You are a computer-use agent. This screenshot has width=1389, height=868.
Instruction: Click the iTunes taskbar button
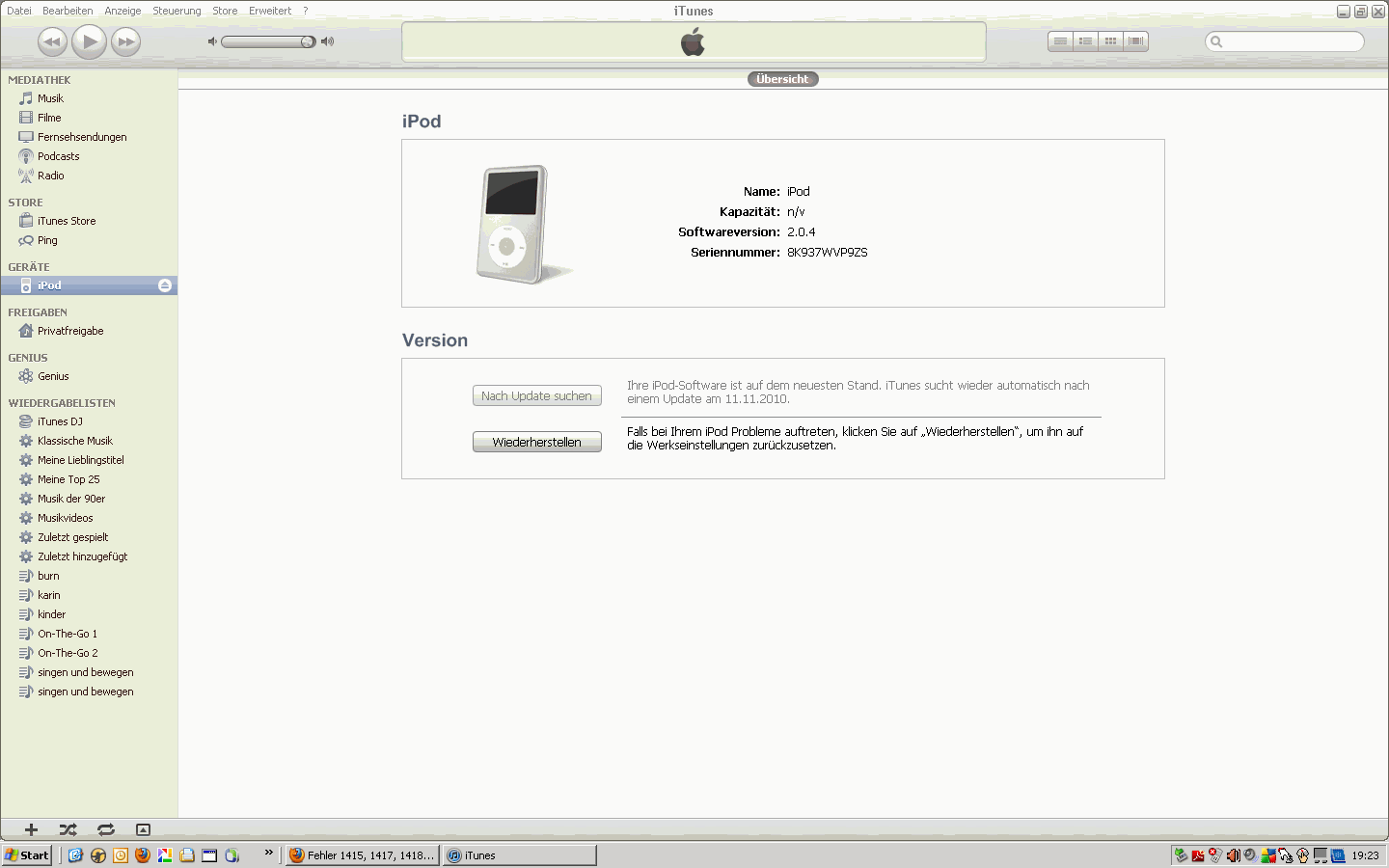[520, 855]
